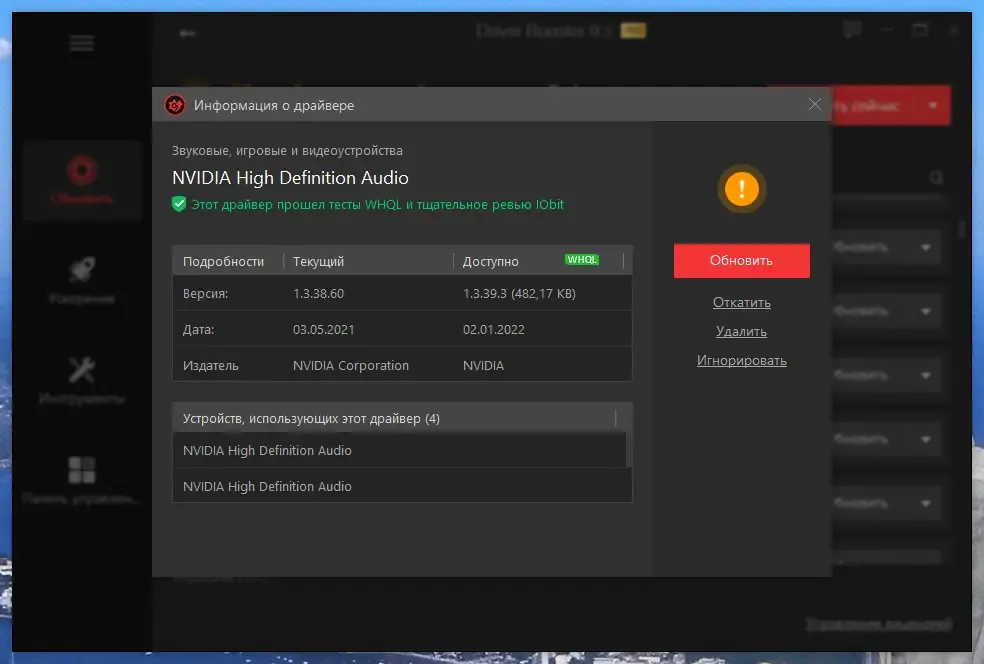Click the underlined link at bottom right of main window
The width and height of the screenshot is (984, 664).
(x=879, y=624)
